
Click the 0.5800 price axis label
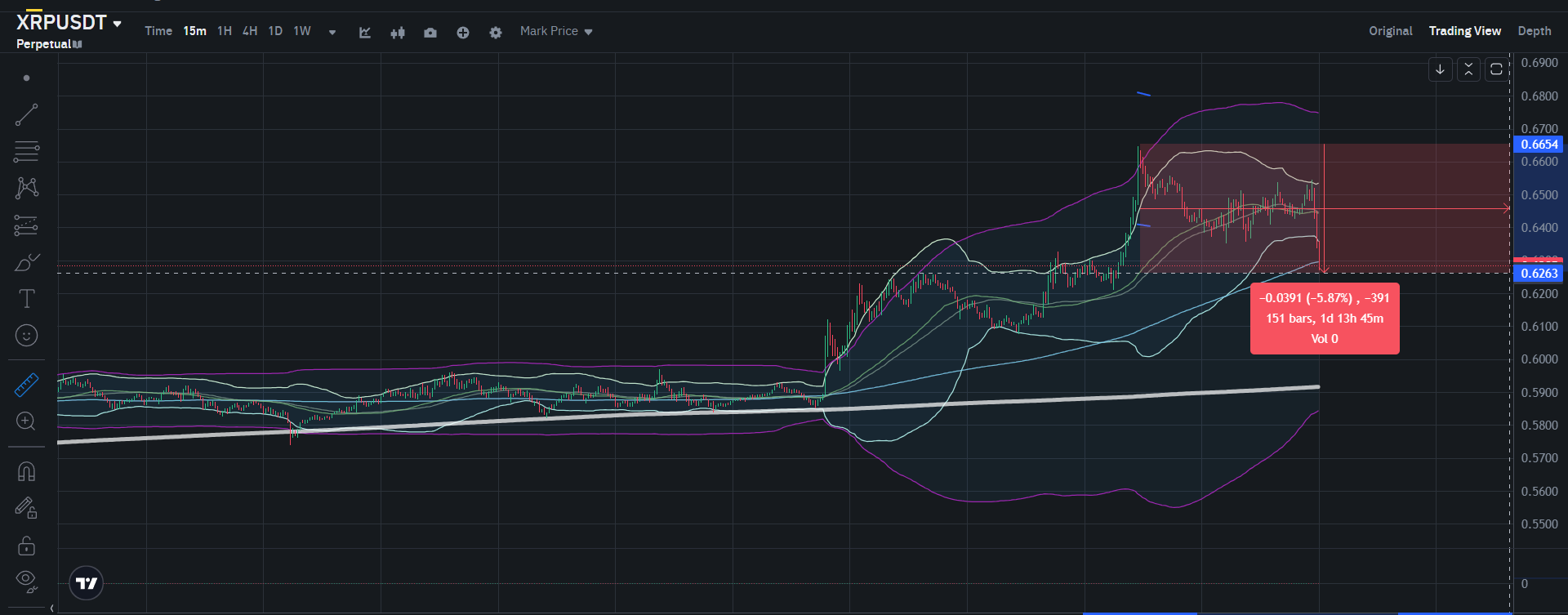click(x=1539, y=426)
